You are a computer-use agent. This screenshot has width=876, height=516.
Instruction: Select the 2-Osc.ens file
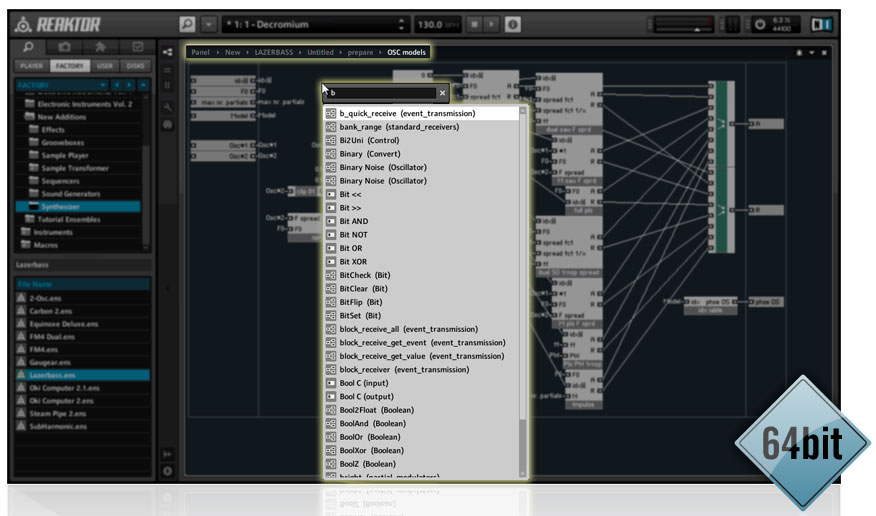(x=83, y=298)
